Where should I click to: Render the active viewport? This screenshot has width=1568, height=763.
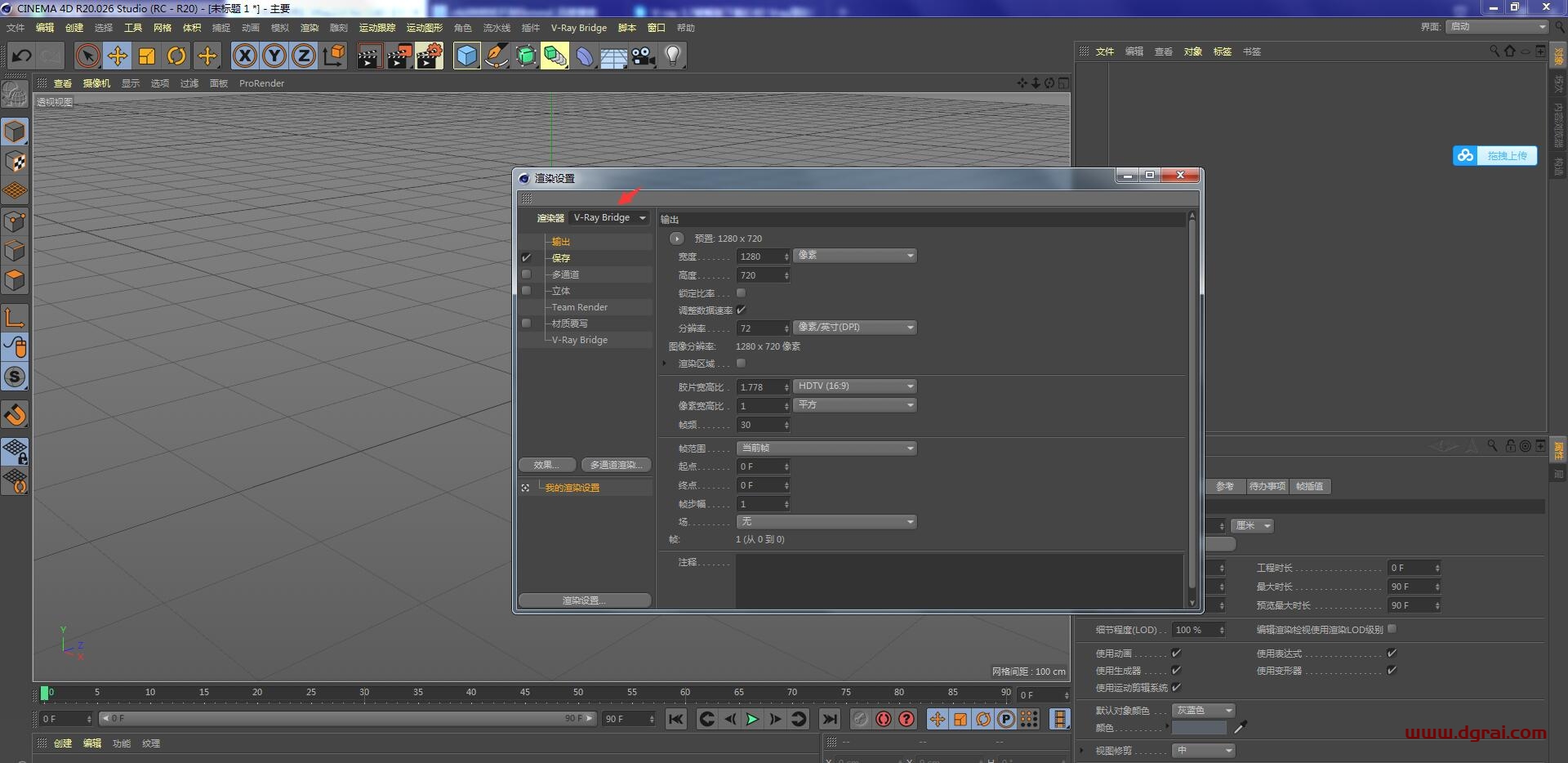(x=369, y=56)
